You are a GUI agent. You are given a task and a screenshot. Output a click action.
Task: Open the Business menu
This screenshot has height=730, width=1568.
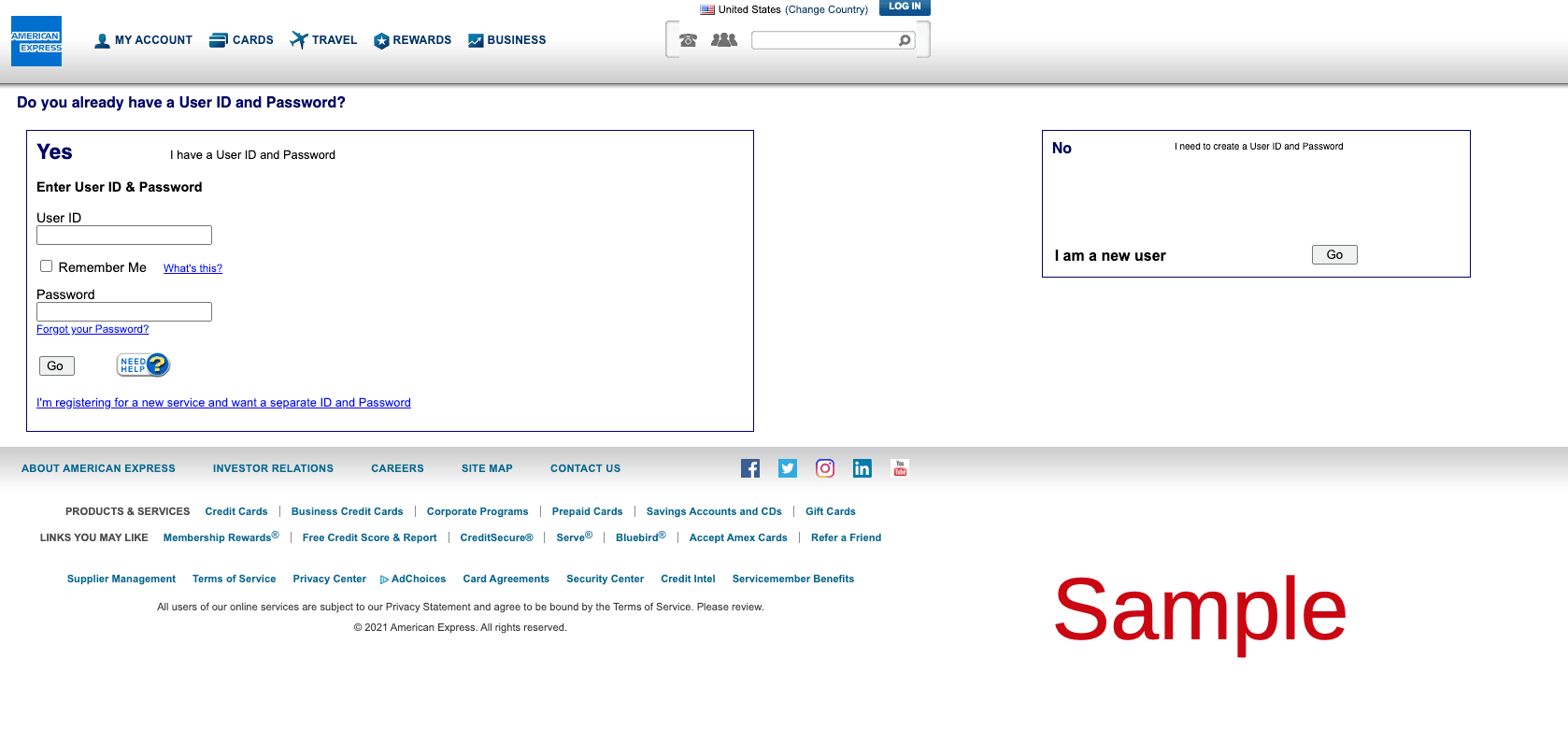point(506,40)
